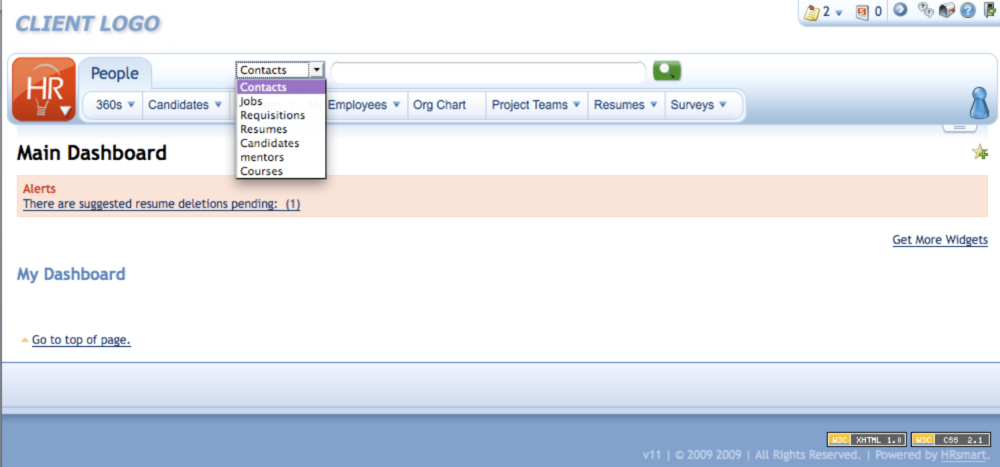Screen dimensions: 1000x467
Task: Click the blue forward arrow icon
Action: [x=900, y=10]
